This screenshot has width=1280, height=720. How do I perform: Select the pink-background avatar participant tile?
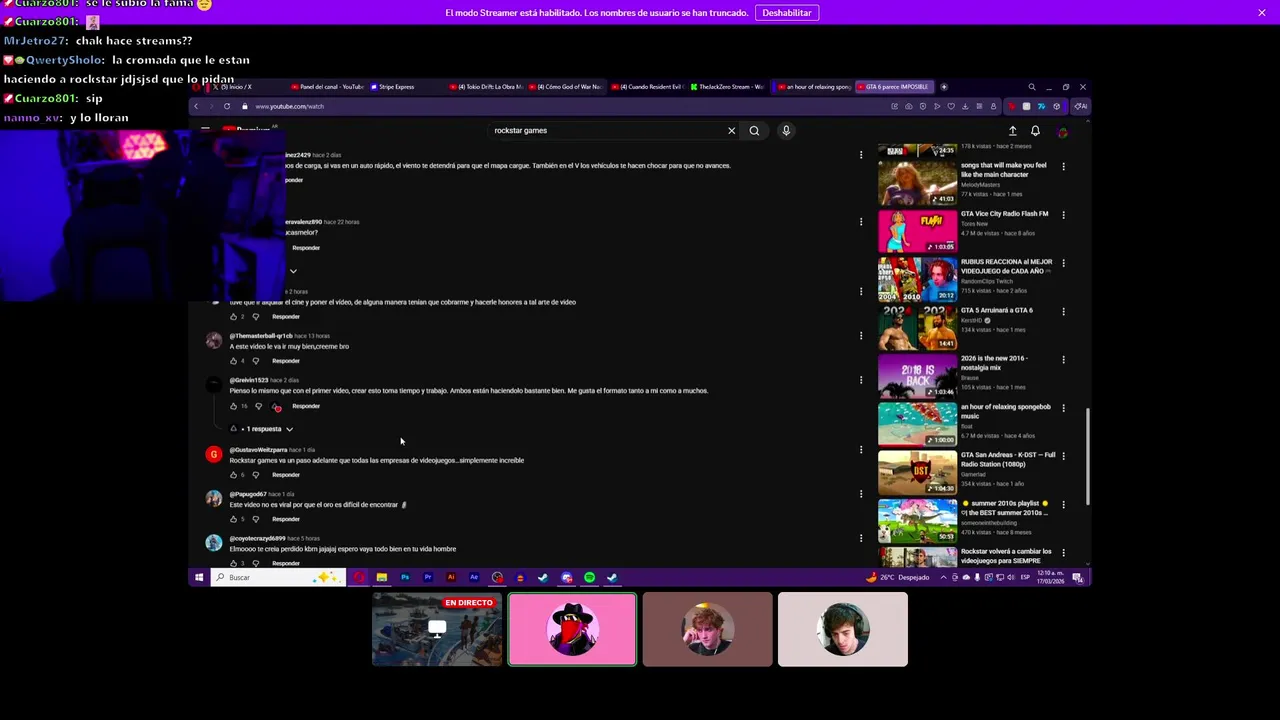(x=572, y=629)
